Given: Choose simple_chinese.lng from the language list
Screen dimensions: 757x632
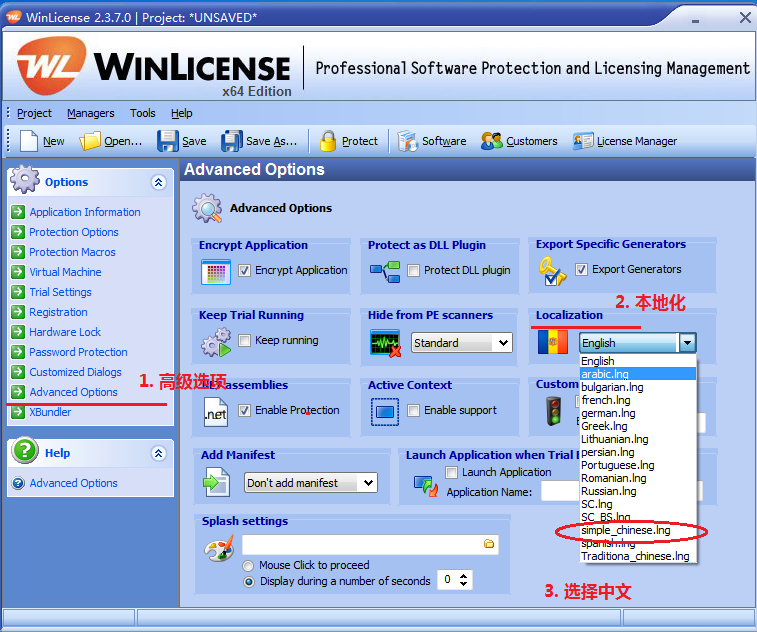Looking at the screenshot, I should 626,530.
